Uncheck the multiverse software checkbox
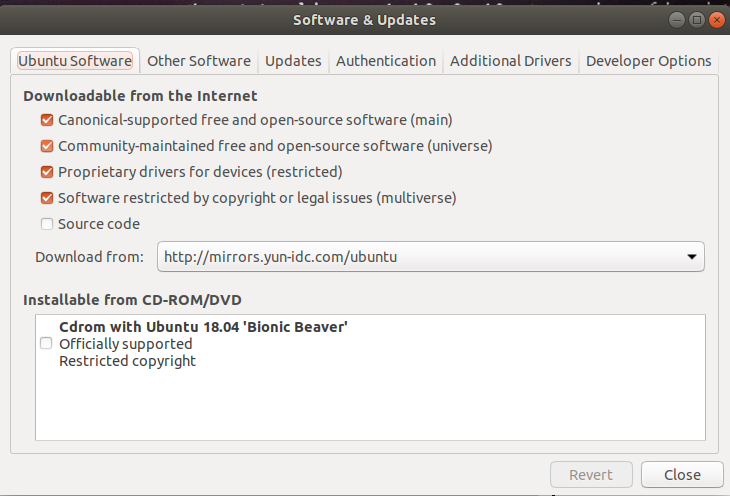Image resolution: width=730 pixels, height=496 pixels. click(46, 198)
